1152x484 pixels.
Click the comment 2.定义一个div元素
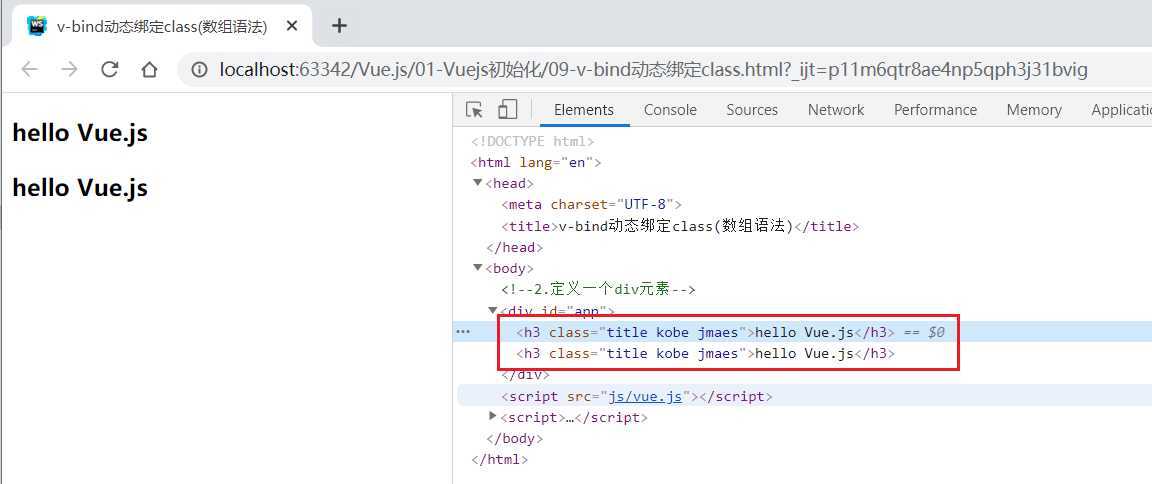[598, 289]
